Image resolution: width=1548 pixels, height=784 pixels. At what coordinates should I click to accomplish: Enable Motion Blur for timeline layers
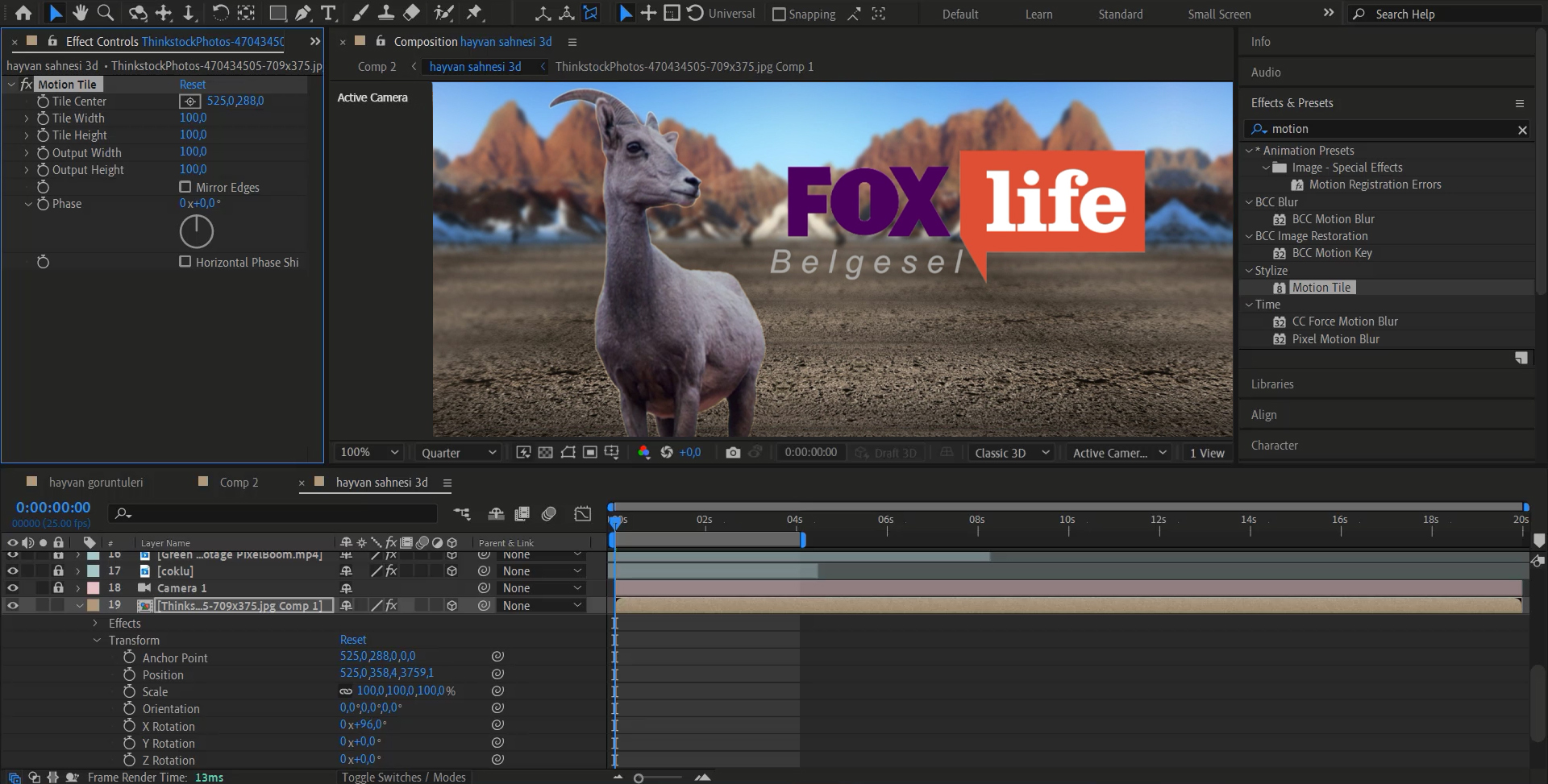coord(549,514)
